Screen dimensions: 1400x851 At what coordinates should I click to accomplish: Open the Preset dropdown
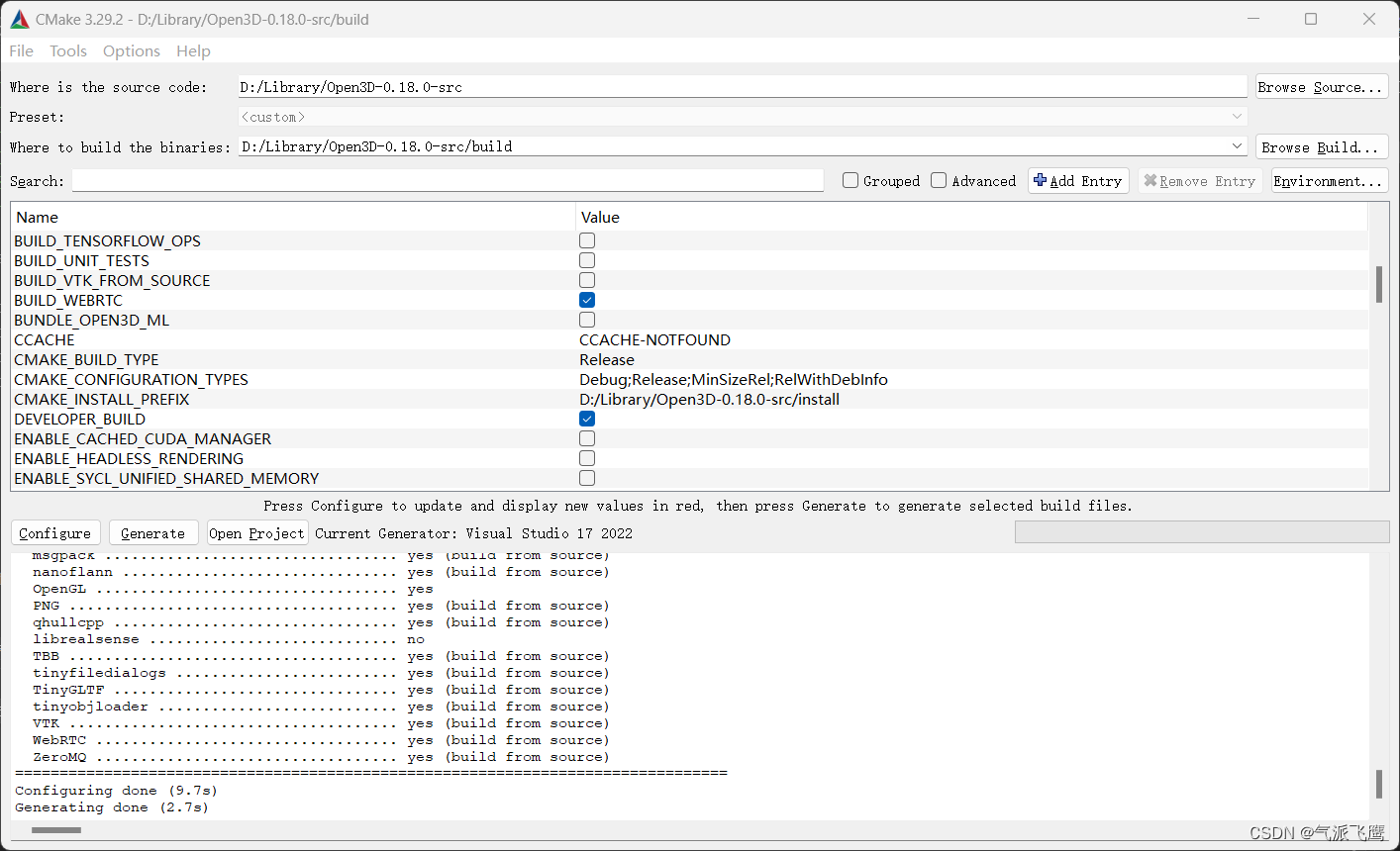[743, 117]
